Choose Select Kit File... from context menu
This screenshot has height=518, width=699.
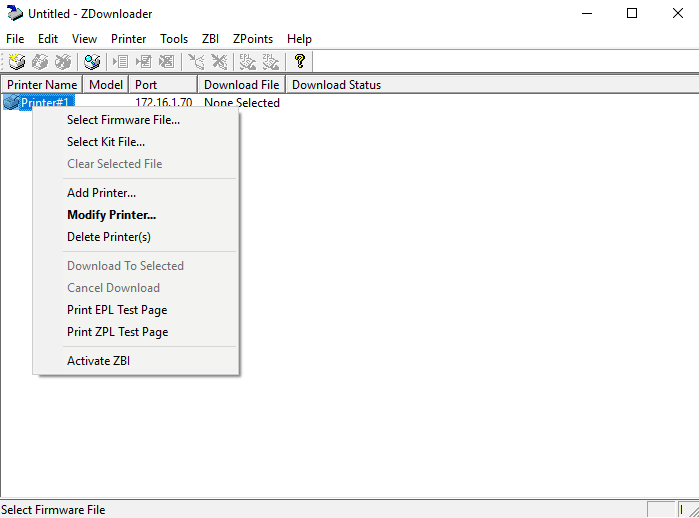[x=106, y=142]
